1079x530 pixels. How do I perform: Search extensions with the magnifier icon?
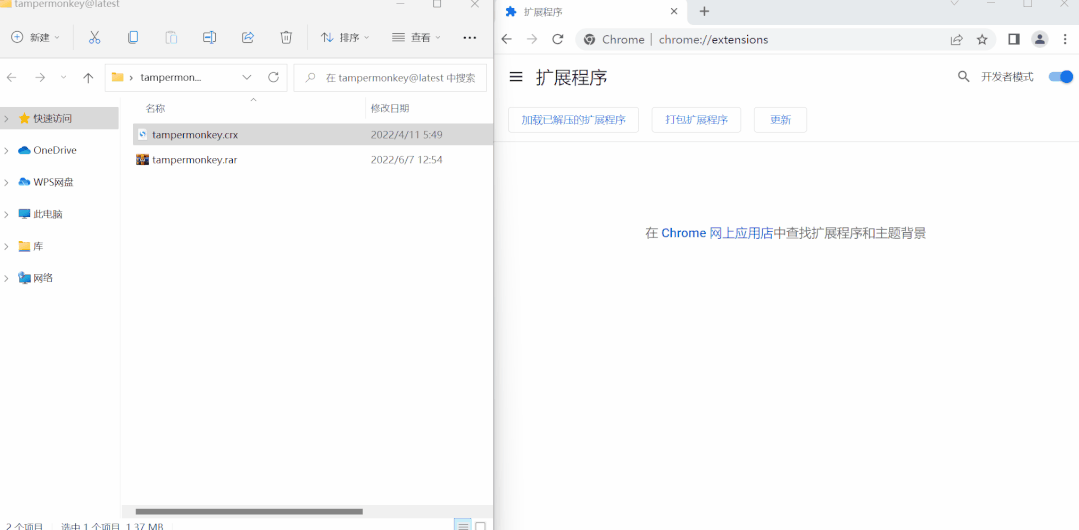point(963,76)
